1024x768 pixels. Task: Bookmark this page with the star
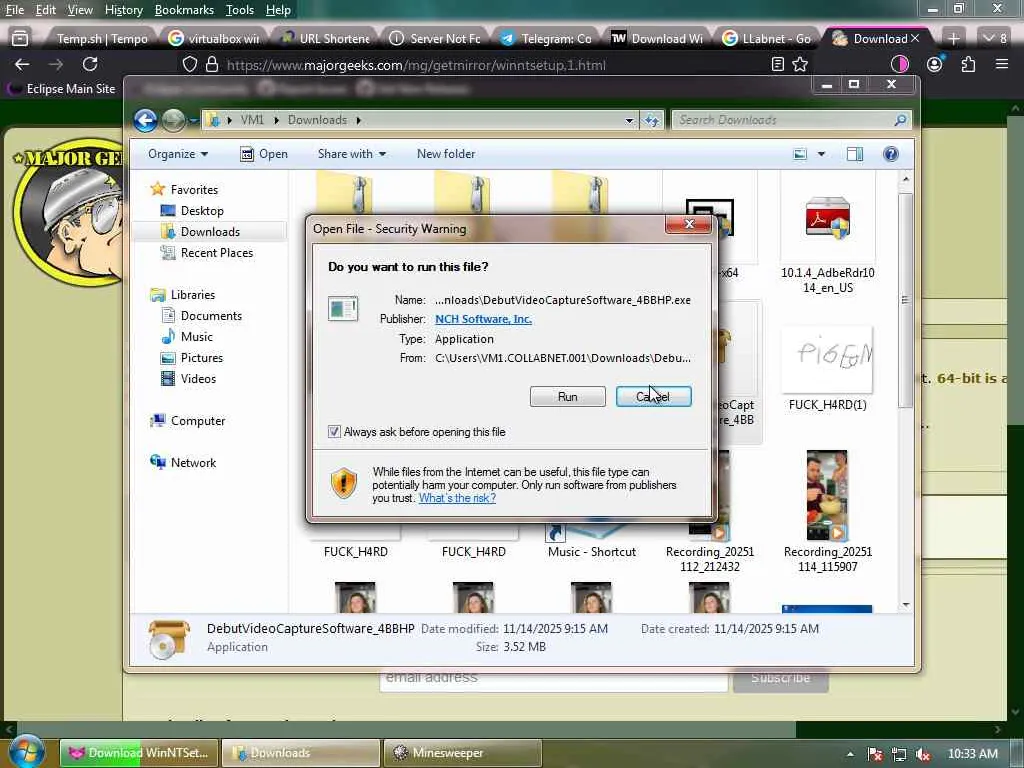801,64
